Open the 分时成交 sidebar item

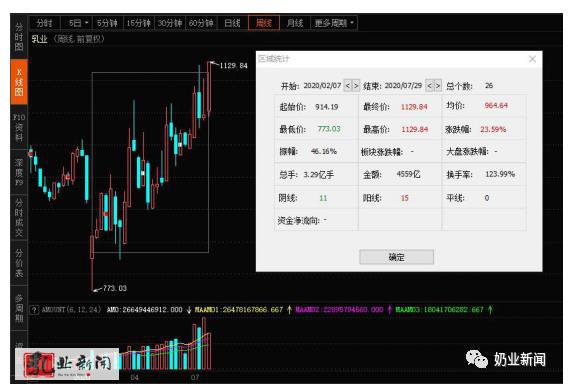click(x=19, y=217)
